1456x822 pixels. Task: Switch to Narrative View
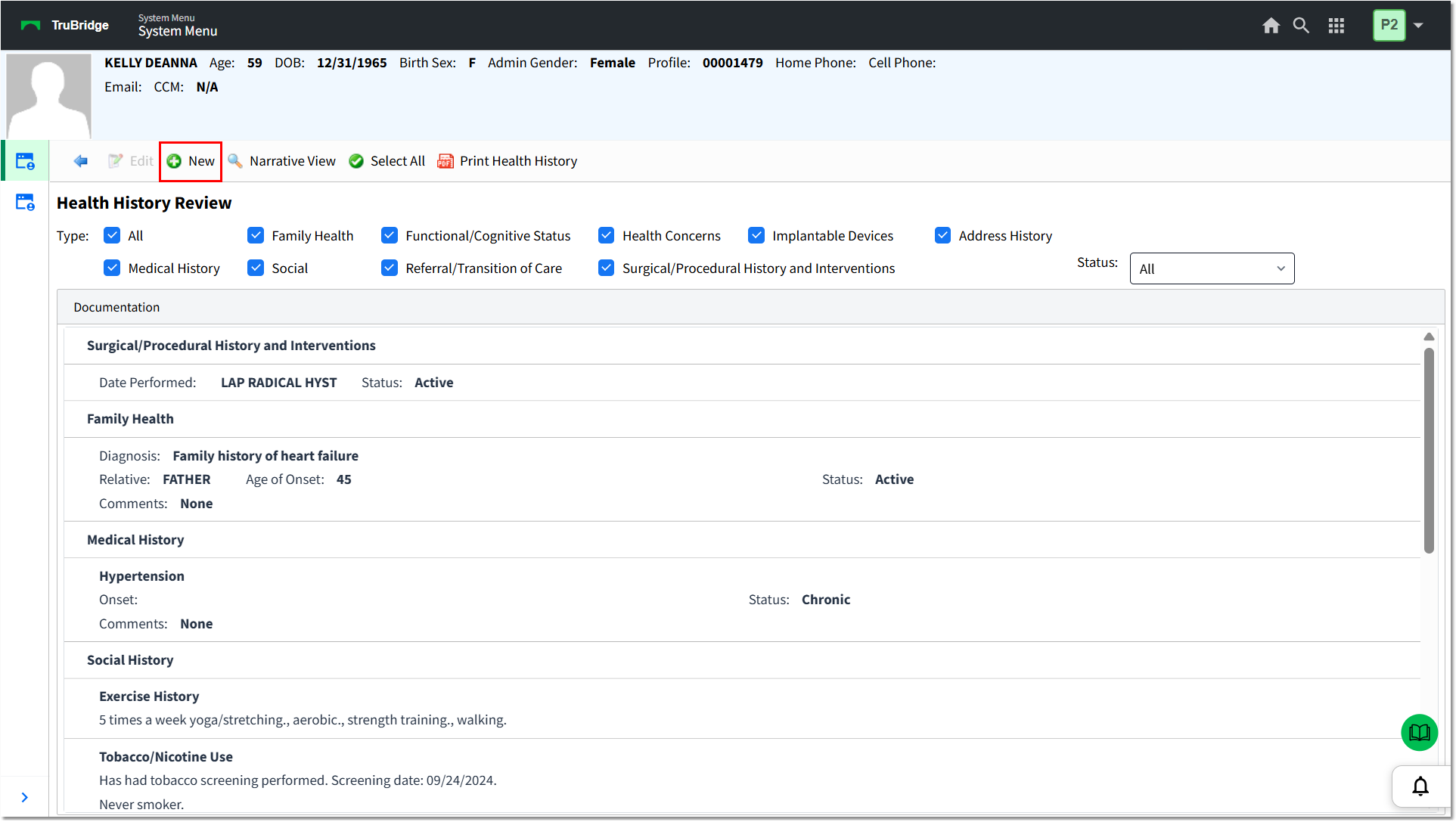281,161
